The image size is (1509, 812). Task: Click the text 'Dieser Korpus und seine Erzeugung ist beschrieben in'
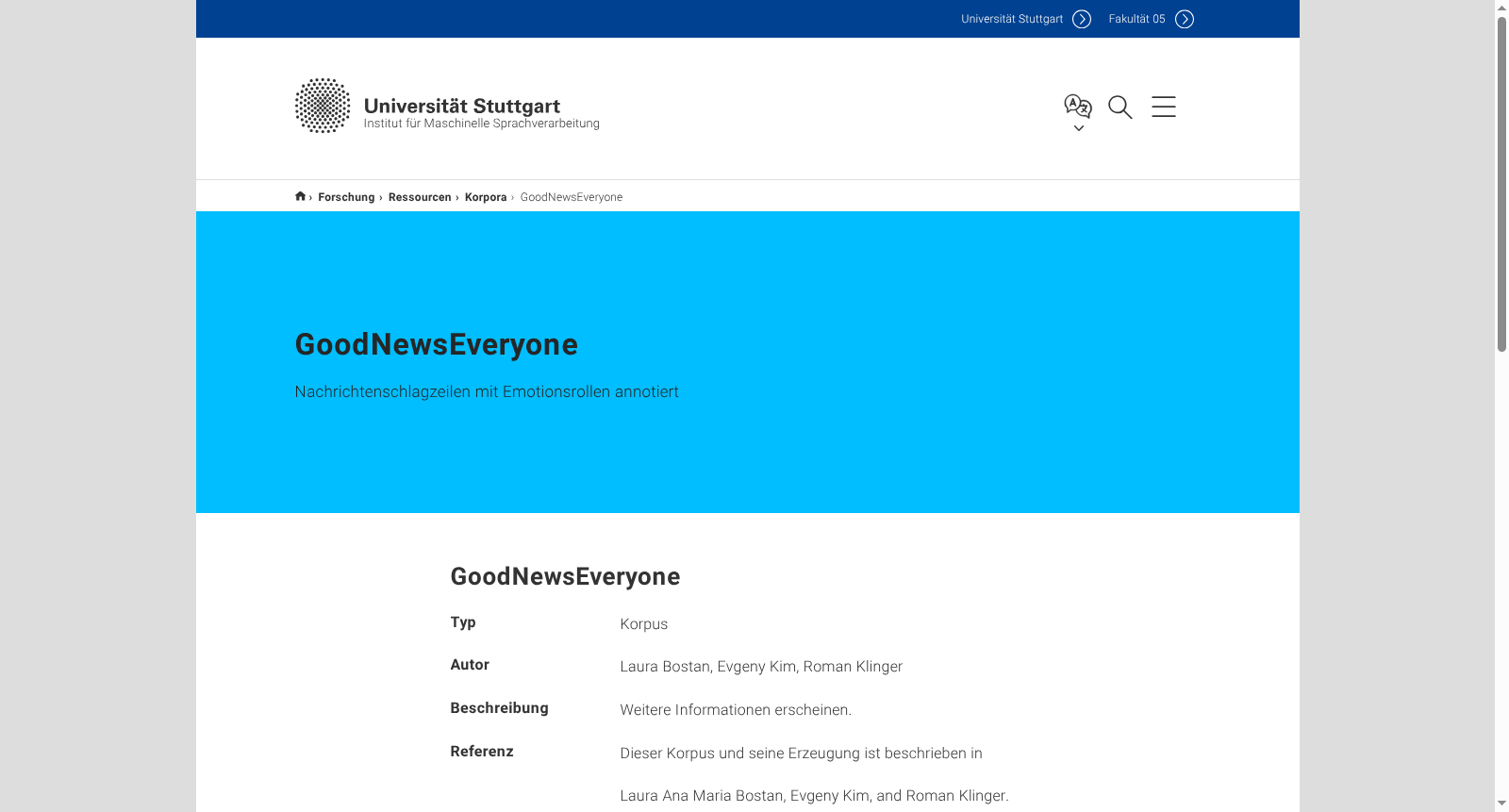click(x=802, y=754)
